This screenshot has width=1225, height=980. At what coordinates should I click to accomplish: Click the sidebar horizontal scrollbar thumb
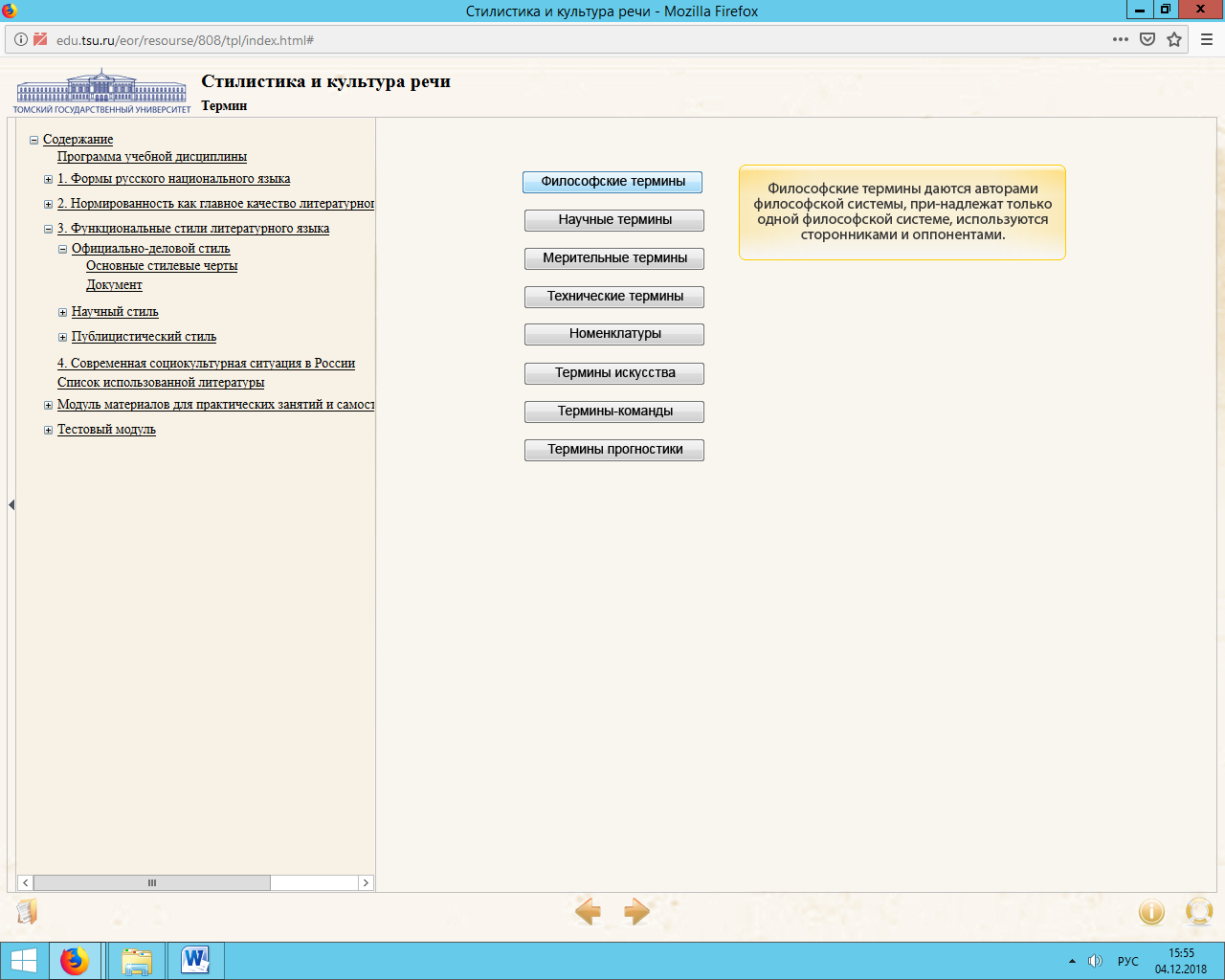152,882
